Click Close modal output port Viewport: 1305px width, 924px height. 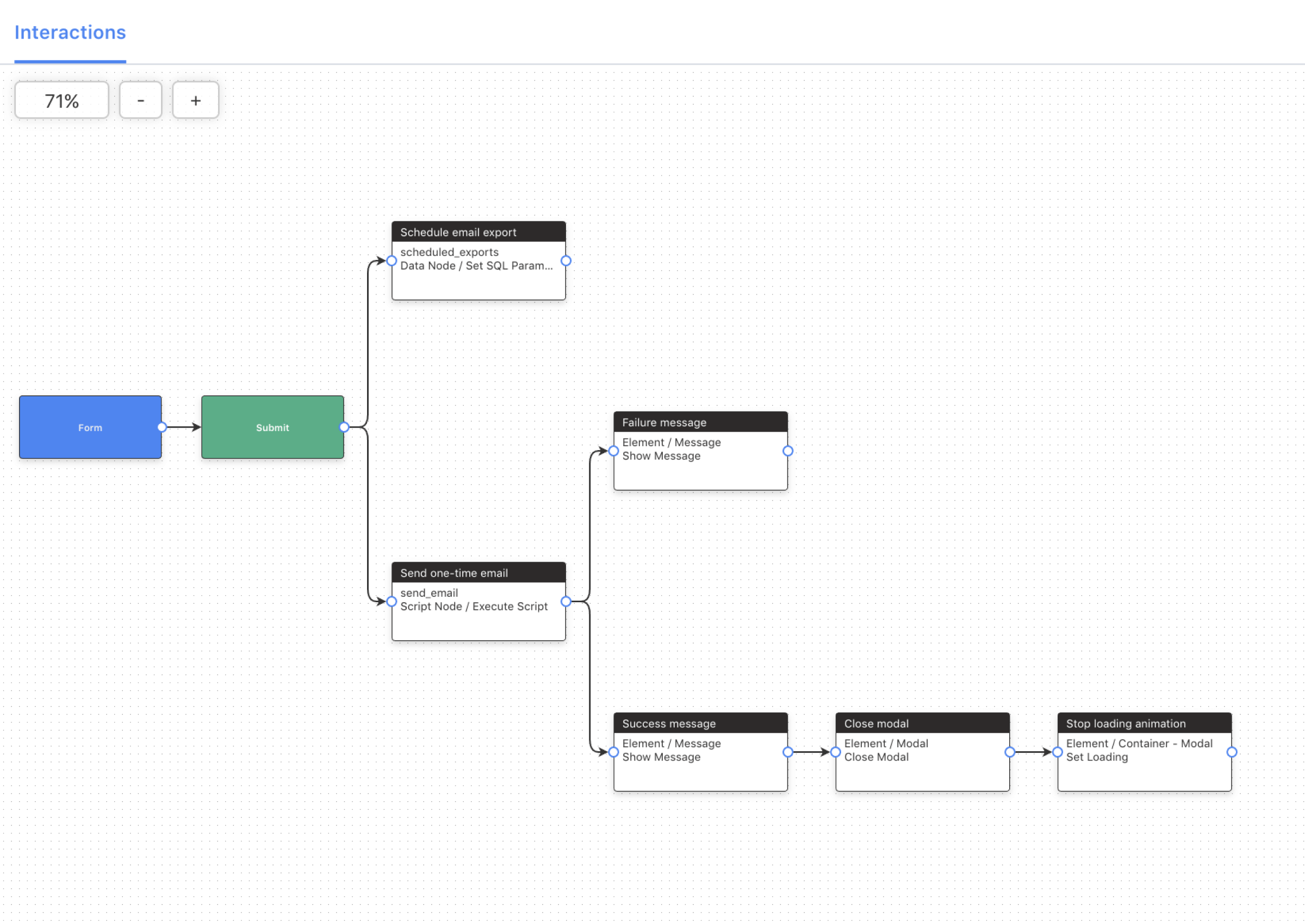1010,752
